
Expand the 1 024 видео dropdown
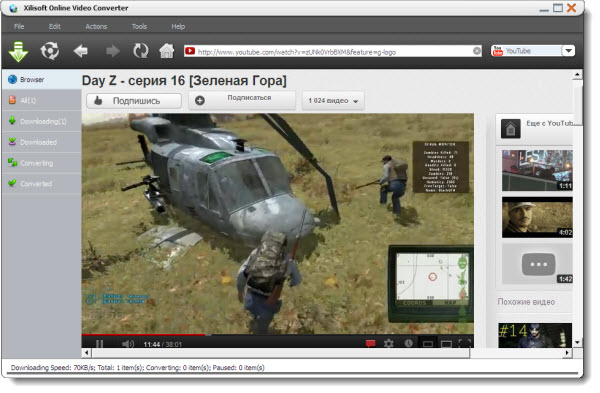(333, 101)
